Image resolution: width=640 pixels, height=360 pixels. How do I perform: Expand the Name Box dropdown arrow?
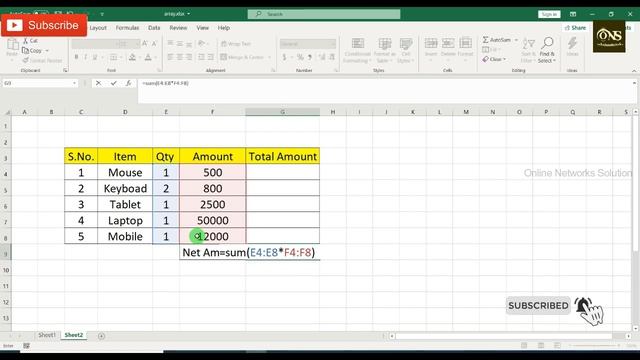(x=74, y=83)
